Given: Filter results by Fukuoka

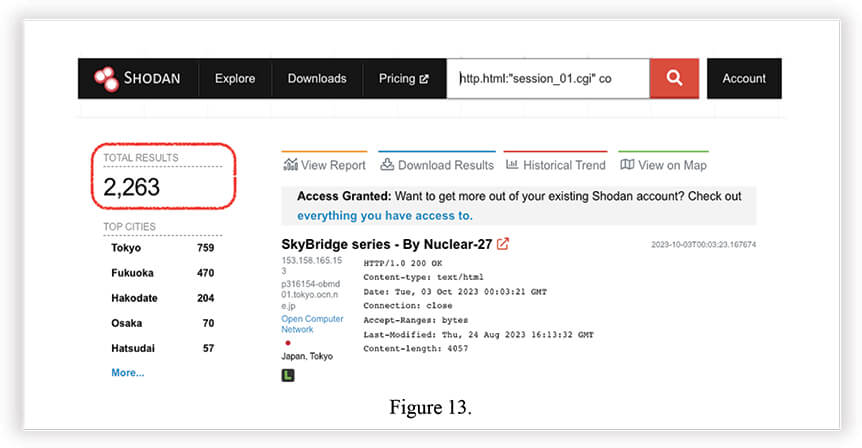Looking at the screenshot, I should (132, 273).
